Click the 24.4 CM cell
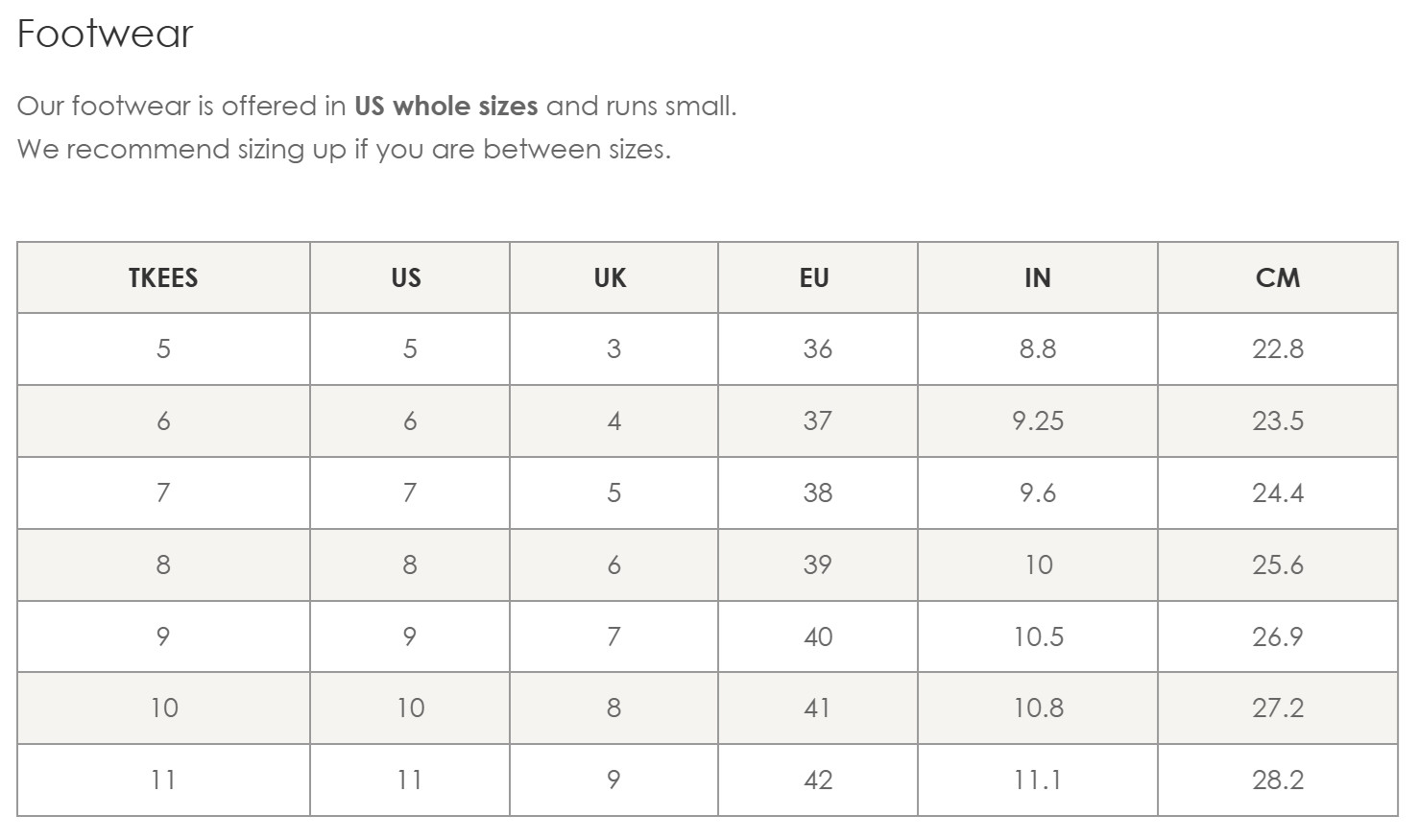This screenshot has width=1419, height=840. pos(1278,492)
